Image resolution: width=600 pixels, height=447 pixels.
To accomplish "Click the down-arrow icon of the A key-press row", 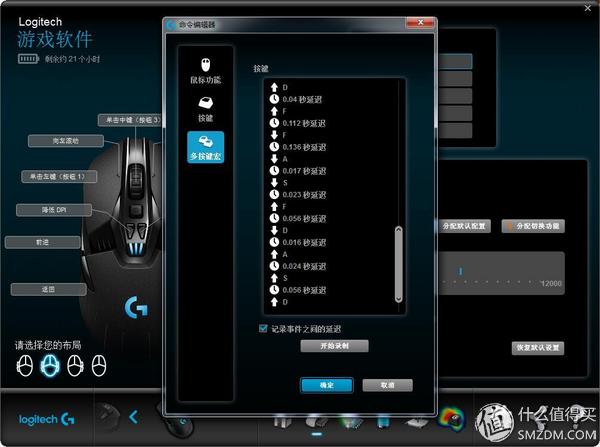I will point(274,158).
